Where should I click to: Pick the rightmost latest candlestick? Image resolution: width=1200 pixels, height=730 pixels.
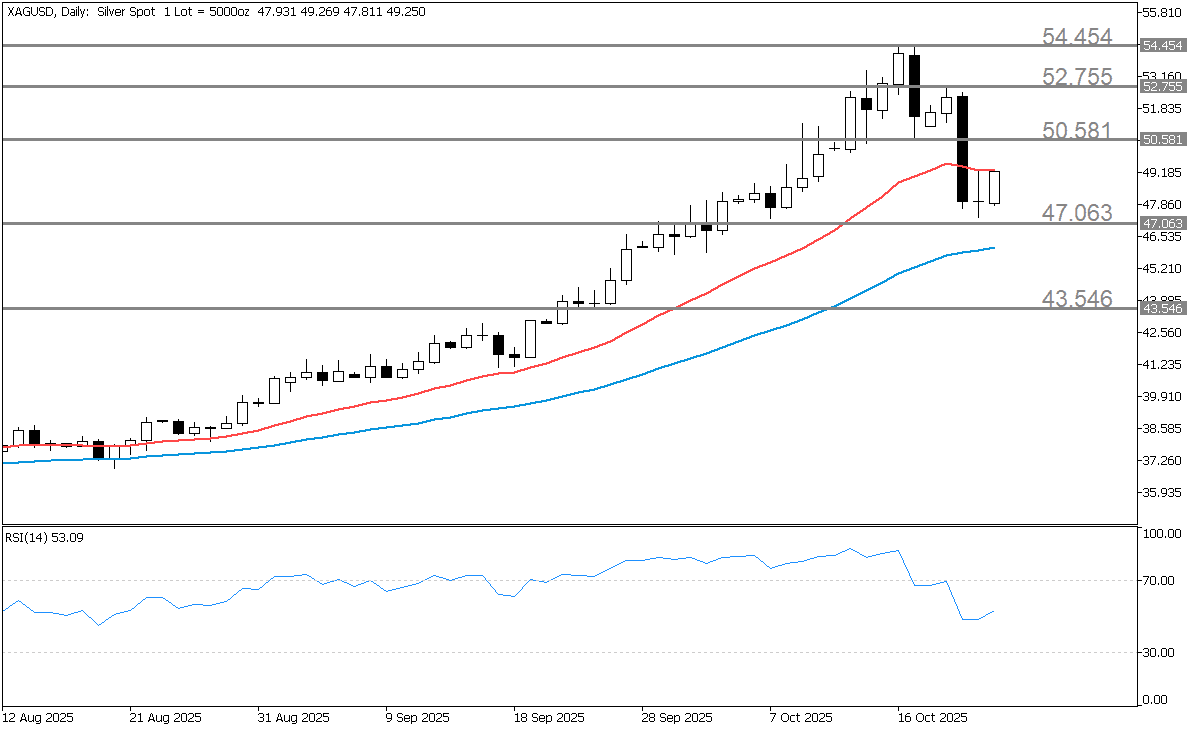click(x=995, y=187)
